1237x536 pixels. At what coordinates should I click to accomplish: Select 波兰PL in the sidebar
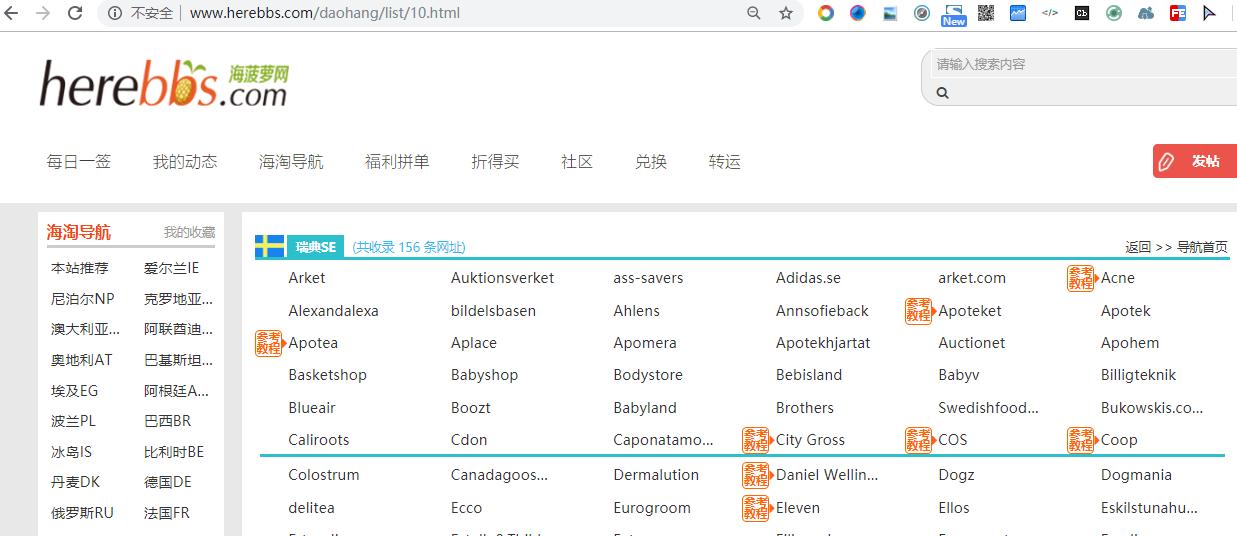click(x=73, y=421)
